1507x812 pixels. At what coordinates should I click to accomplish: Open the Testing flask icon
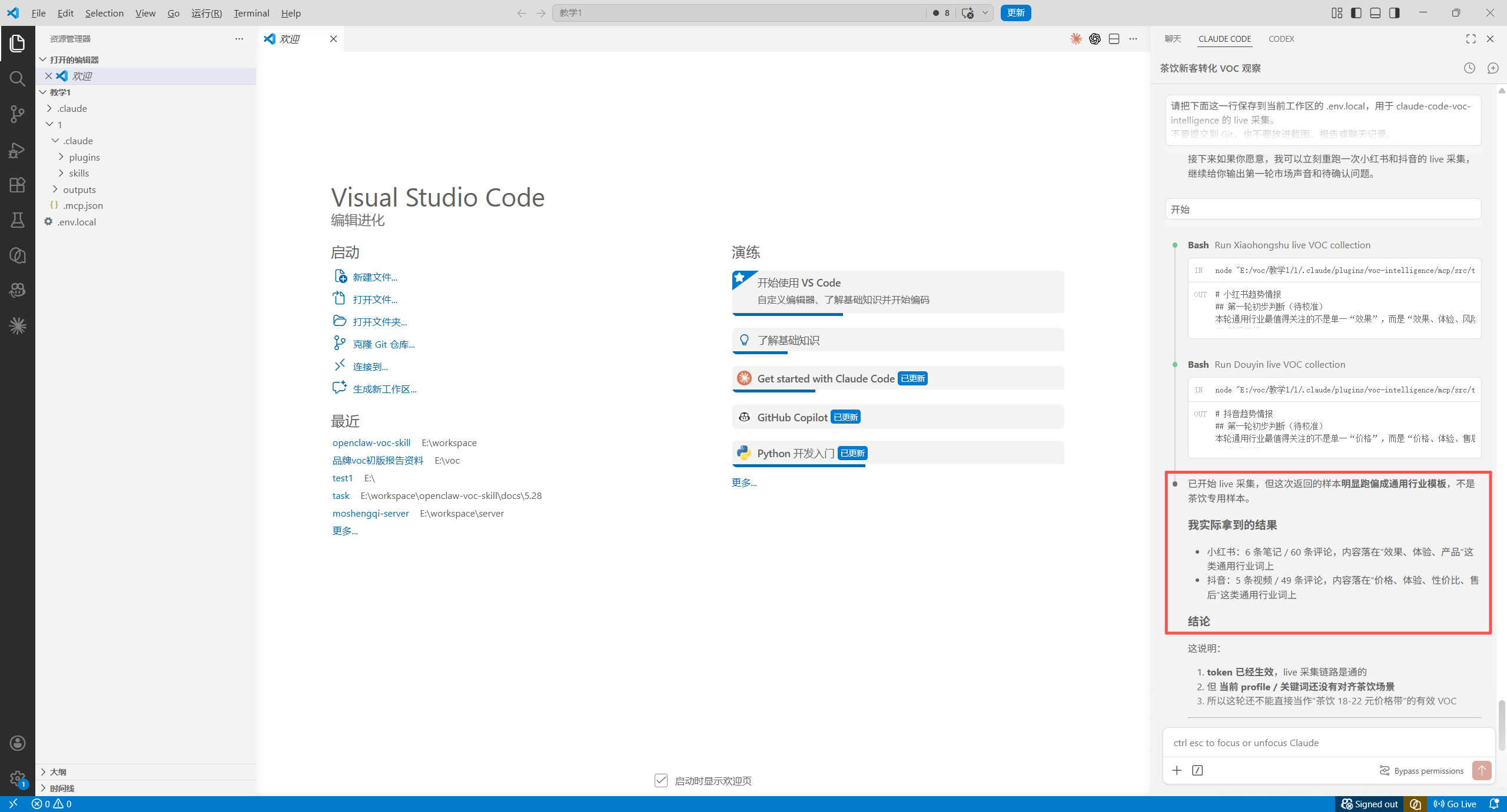pyautogui.click(x=18, y=220)
